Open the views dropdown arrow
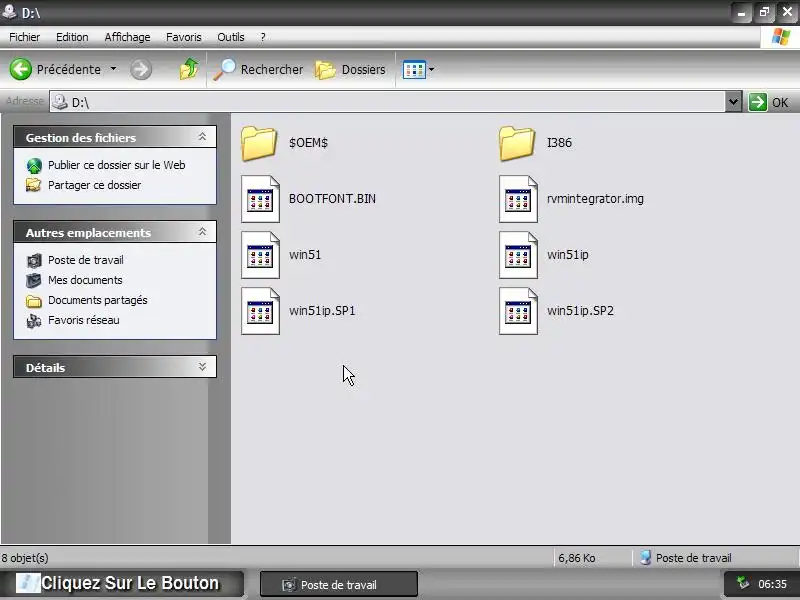This screenshot has height=600, width=800. (x=432, y=69)
